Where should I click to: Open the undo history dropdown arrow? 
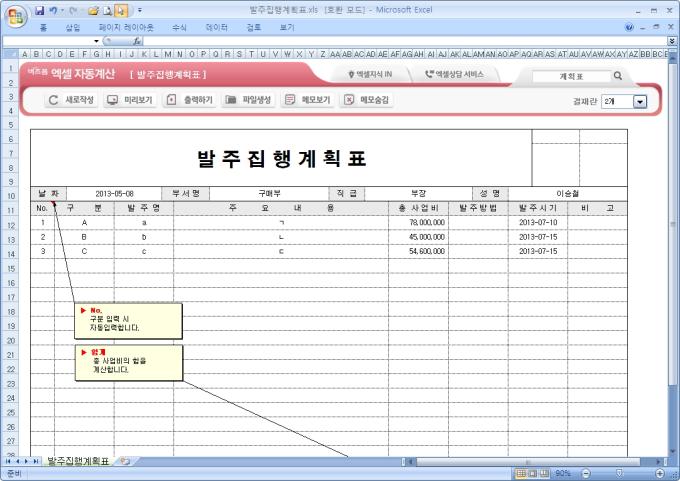tap(62, 10)
